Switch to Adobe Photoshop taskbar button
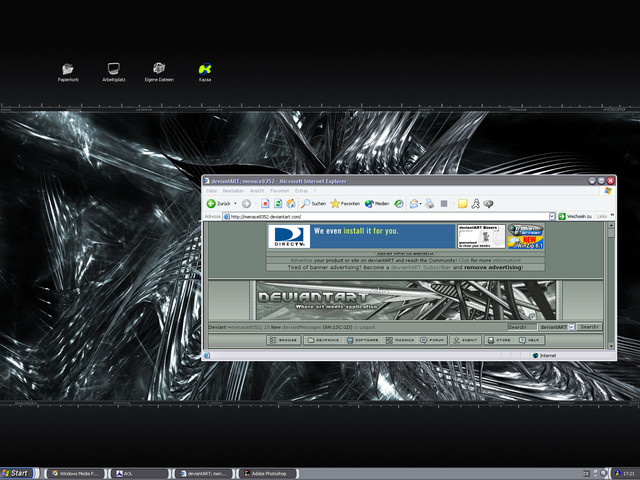Screen dimensions: 640x480 pos(268,473)
